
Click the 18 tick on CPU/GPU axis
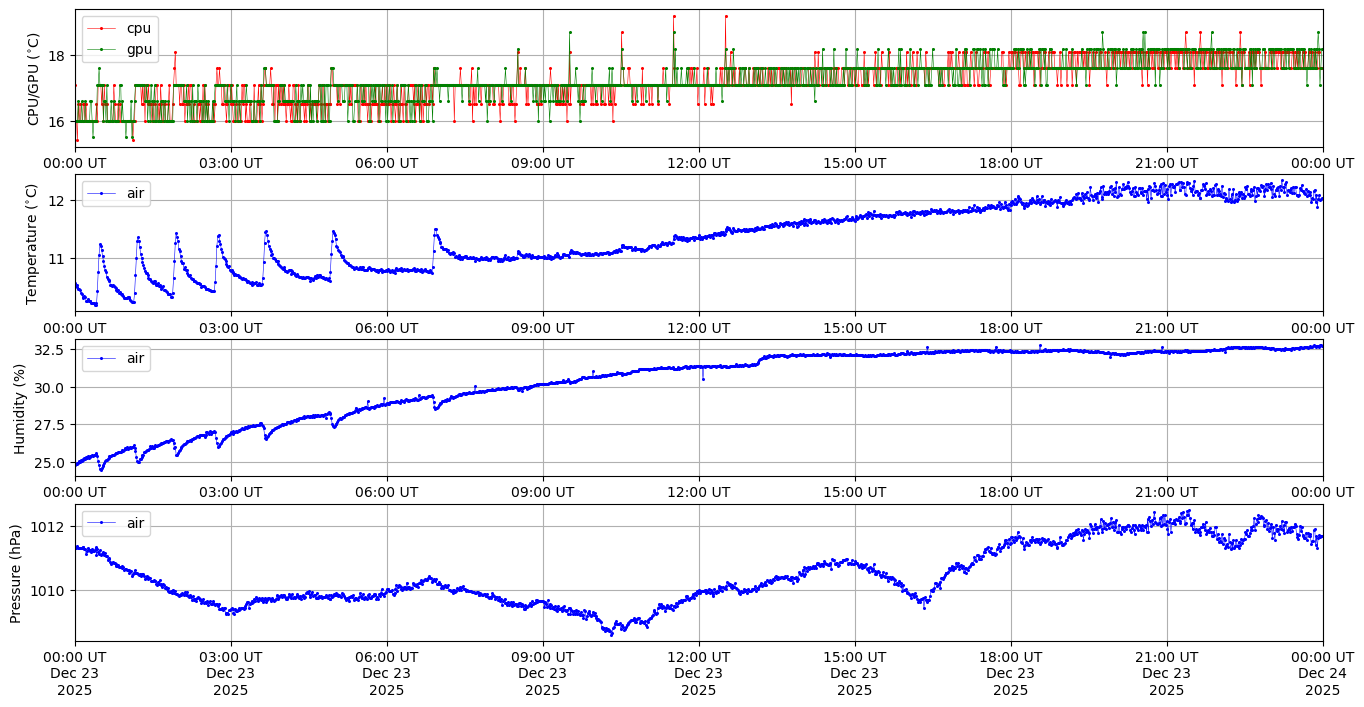[x=58, y=56]
